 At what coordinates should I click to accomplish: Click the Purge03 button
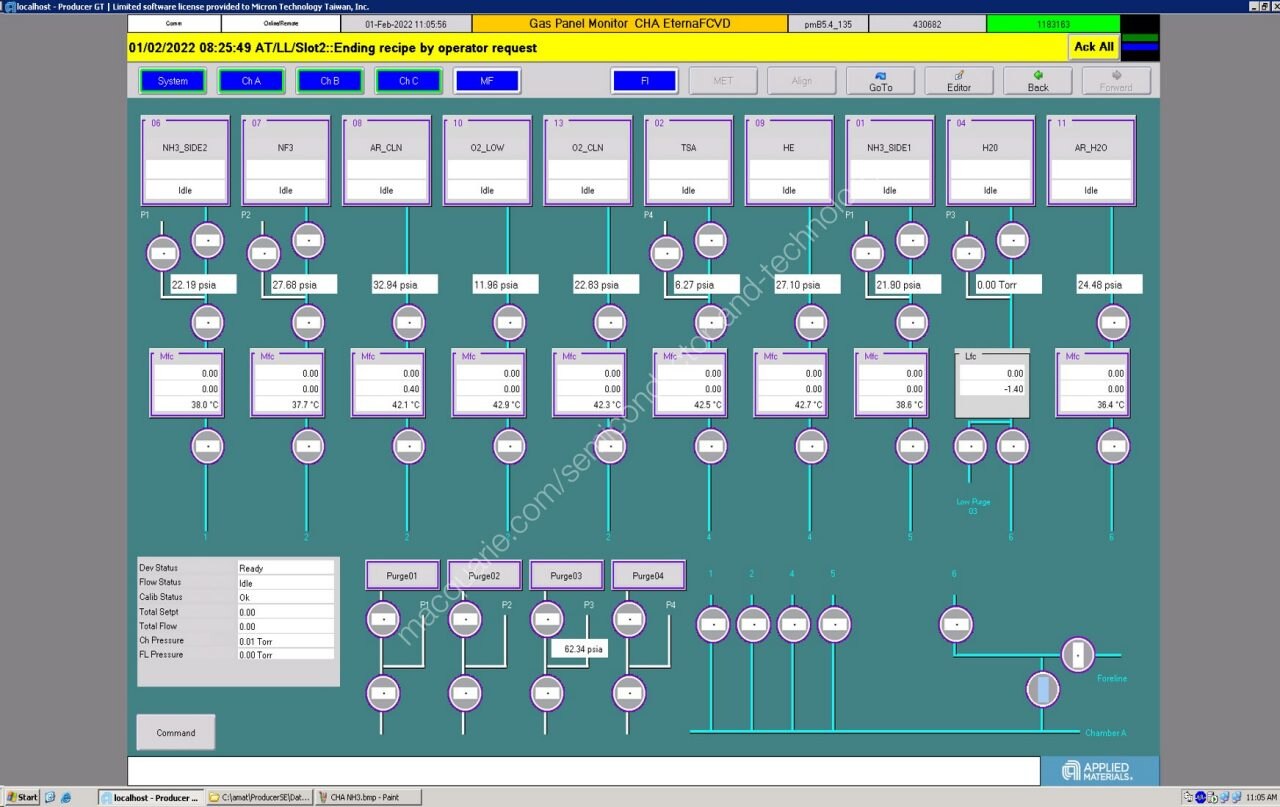point(566,575)
